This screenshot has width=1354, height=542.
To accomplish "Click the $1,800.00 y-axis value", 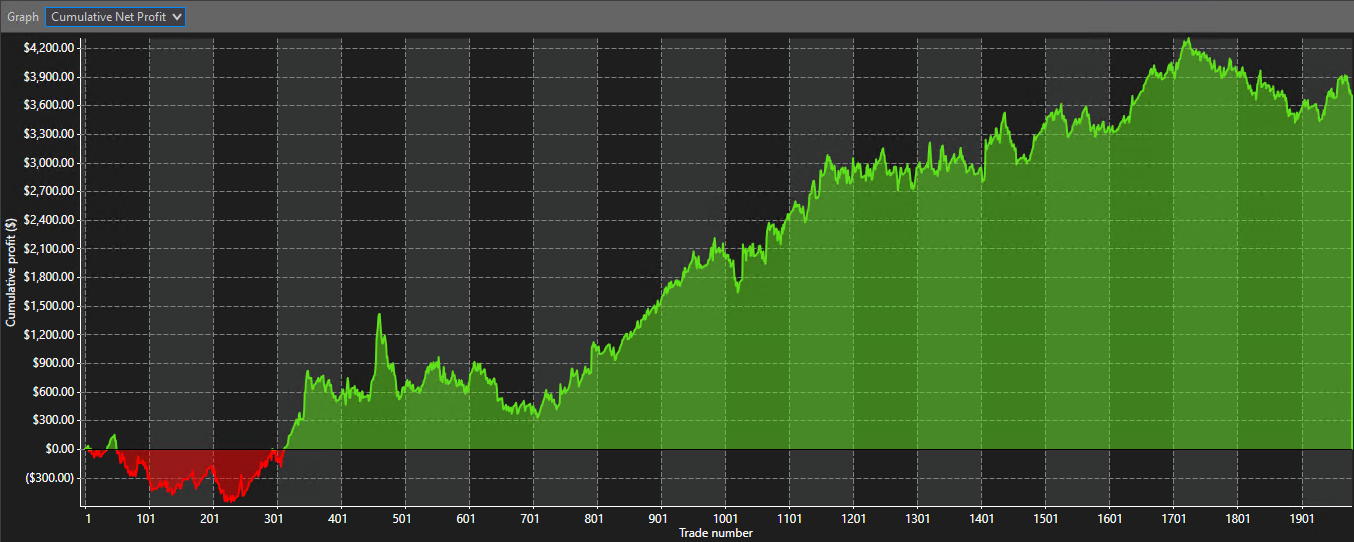I will coord(49,277).
